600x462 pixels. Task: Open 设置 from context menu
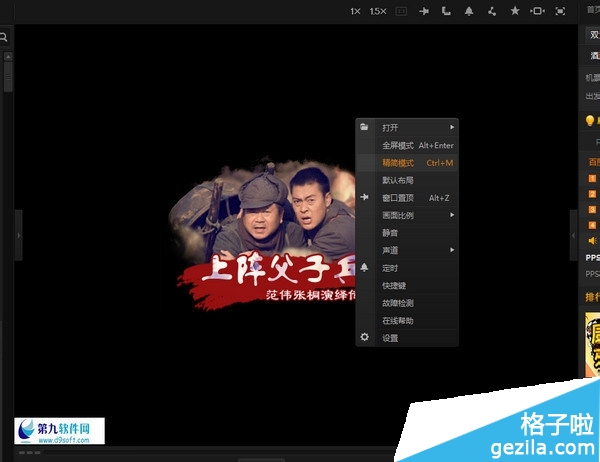(x=407, y=338)
